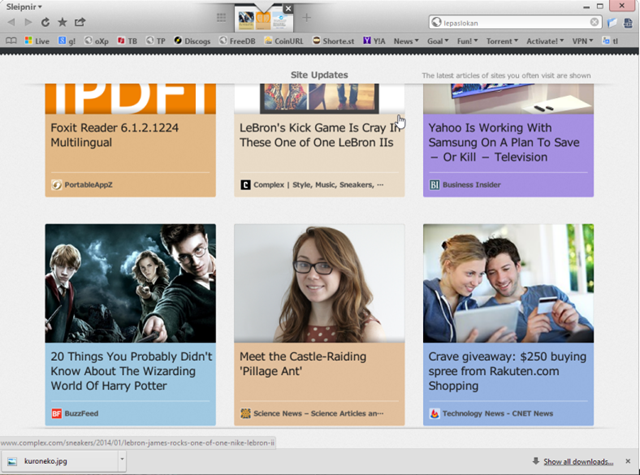The image size is (640, 475).
Task: Select the third tab thumbnail
Action: point(280,20)
